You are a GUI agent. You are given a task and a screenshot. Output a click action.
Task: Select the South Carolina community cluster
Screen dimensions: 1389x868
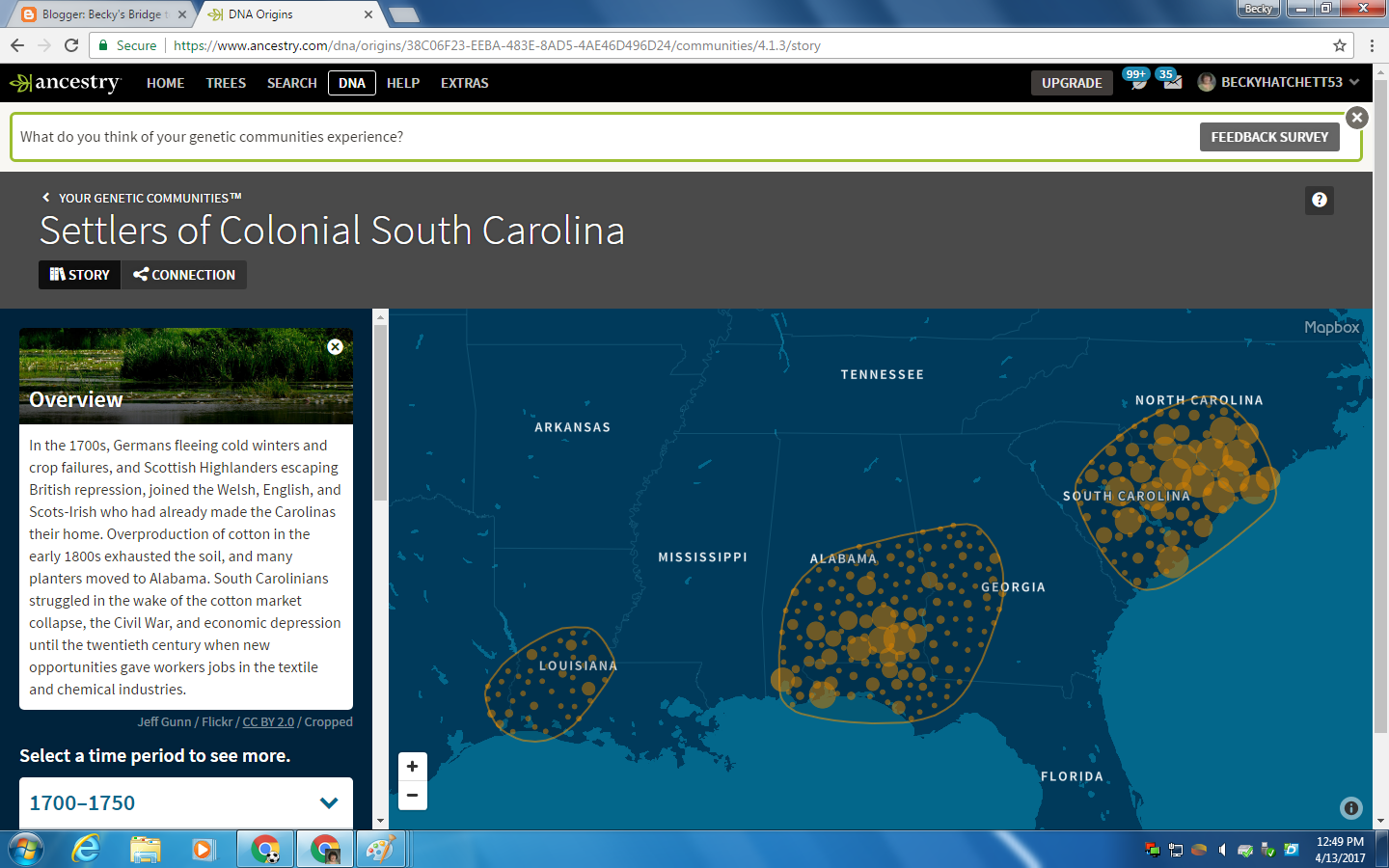tap(1178, 492)
